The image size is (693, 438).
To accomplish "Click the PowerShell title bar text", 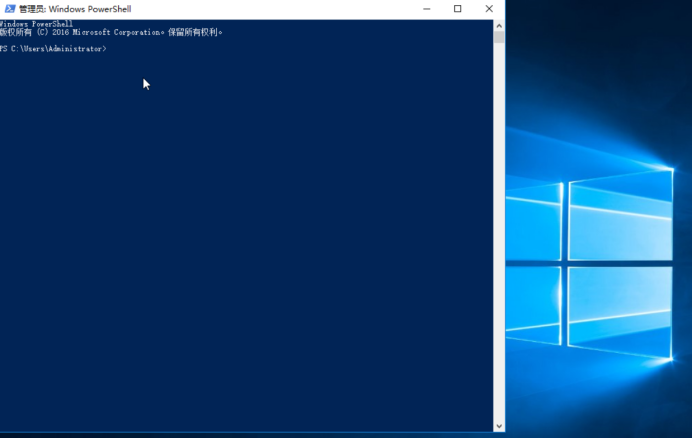I will (75, 9).
